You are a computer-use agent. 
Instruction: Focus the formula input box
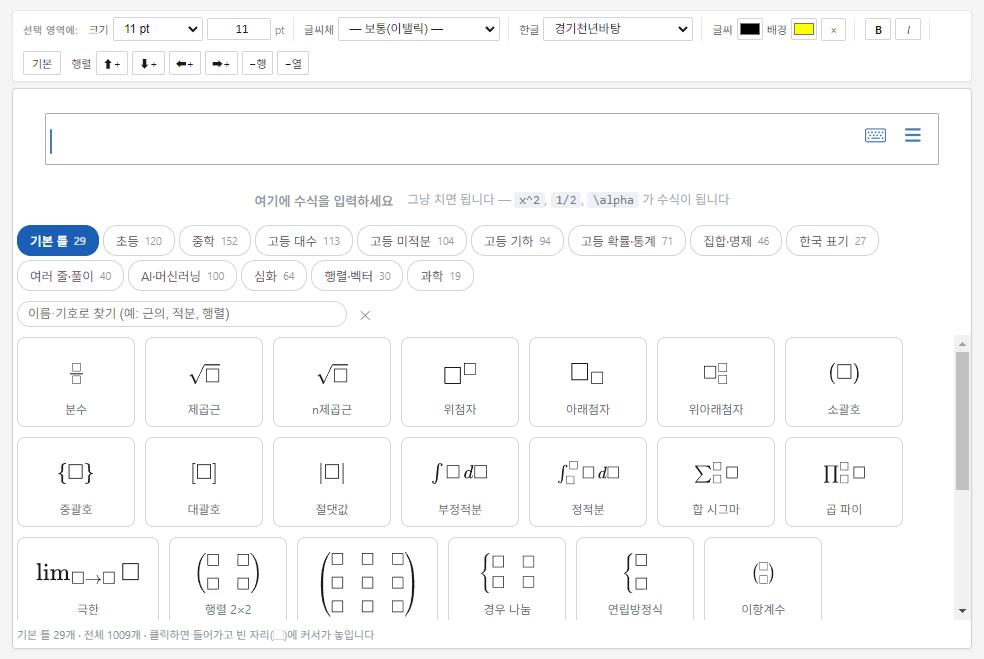(x=492, y=139)
